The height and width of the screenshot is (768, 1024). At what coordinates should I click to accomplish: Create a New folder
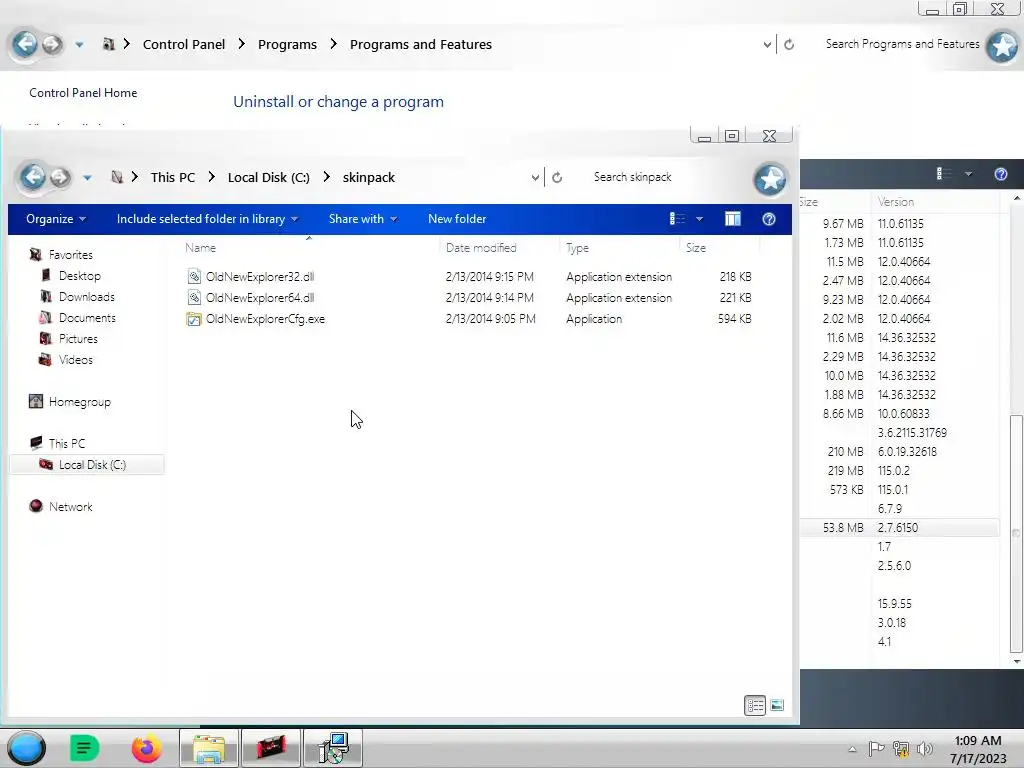click(457, 219)
